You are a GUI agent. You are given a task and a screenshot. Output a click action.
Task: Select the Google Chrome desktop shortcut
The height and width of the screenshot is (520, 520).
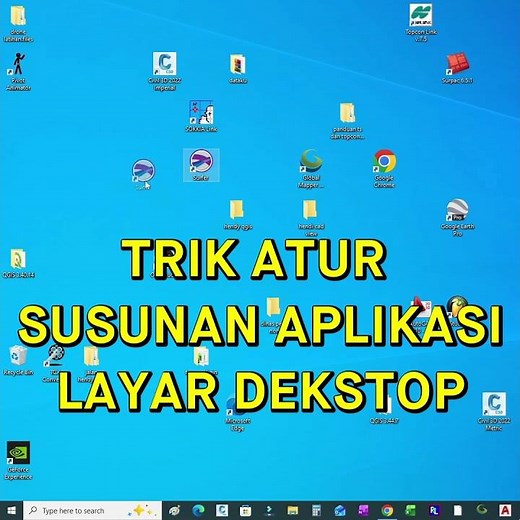click(384, 169)
